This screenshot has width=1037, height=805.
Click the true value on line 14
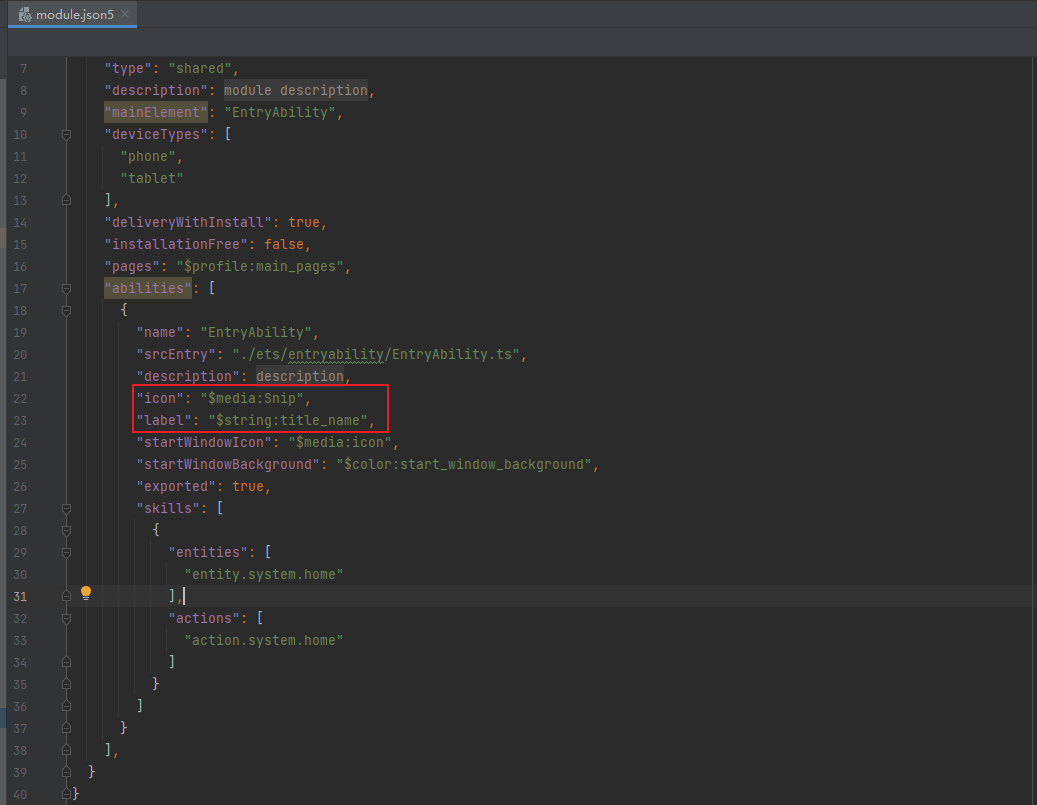[304, 222]
